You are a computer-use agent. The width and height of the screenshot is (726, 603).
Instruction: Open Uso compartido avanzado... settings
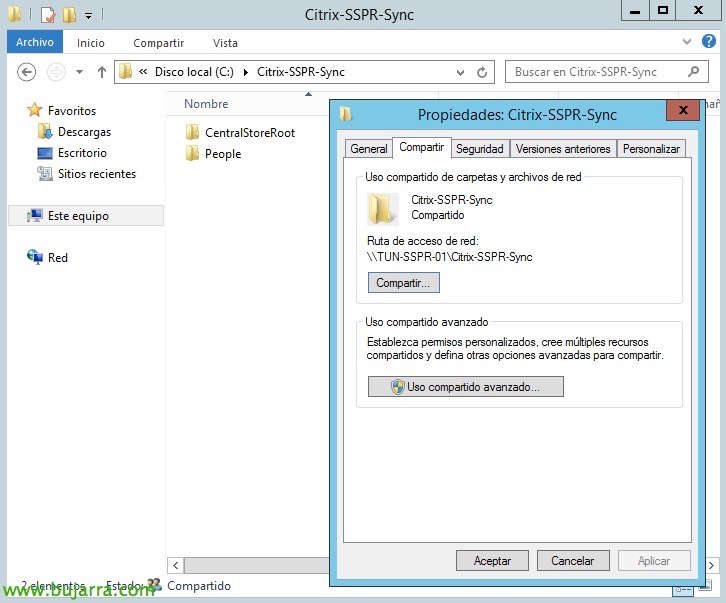click(x=465, y=386)
